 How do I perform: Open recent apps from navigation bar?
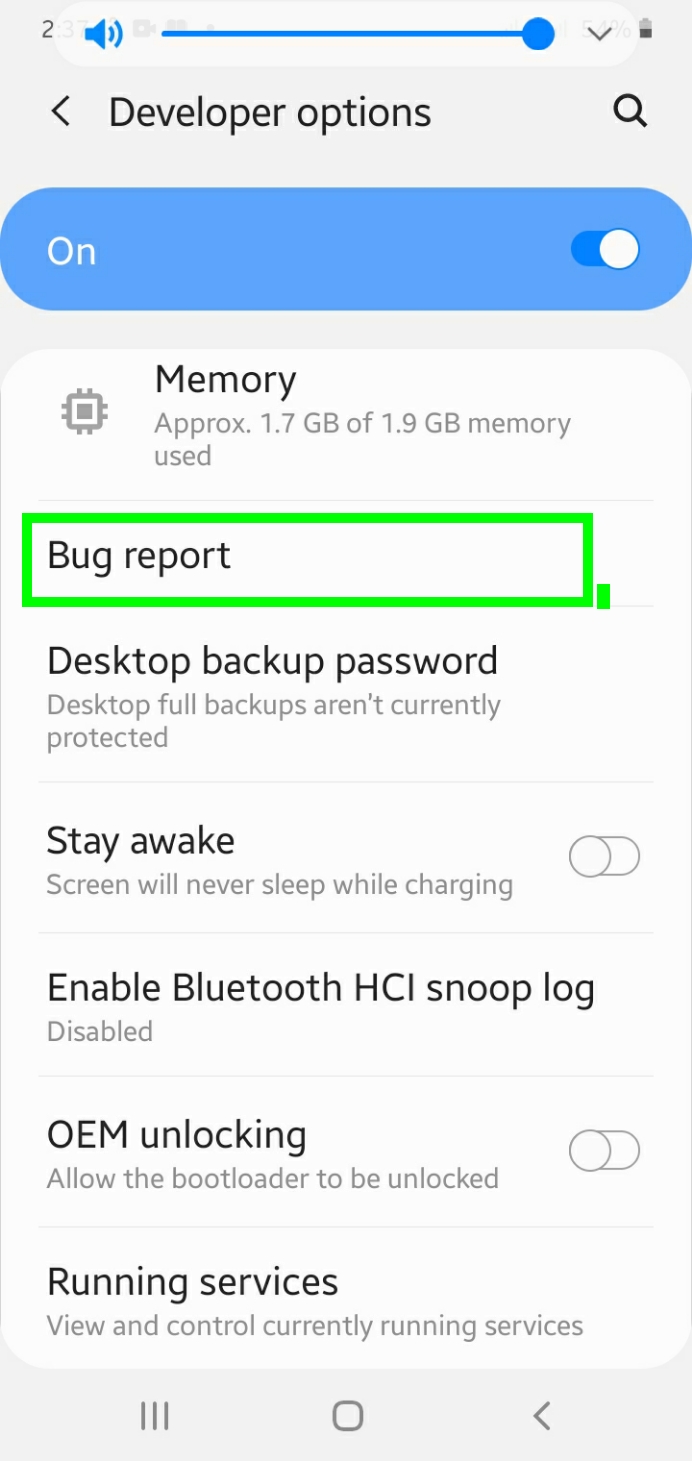[154, 1415]
